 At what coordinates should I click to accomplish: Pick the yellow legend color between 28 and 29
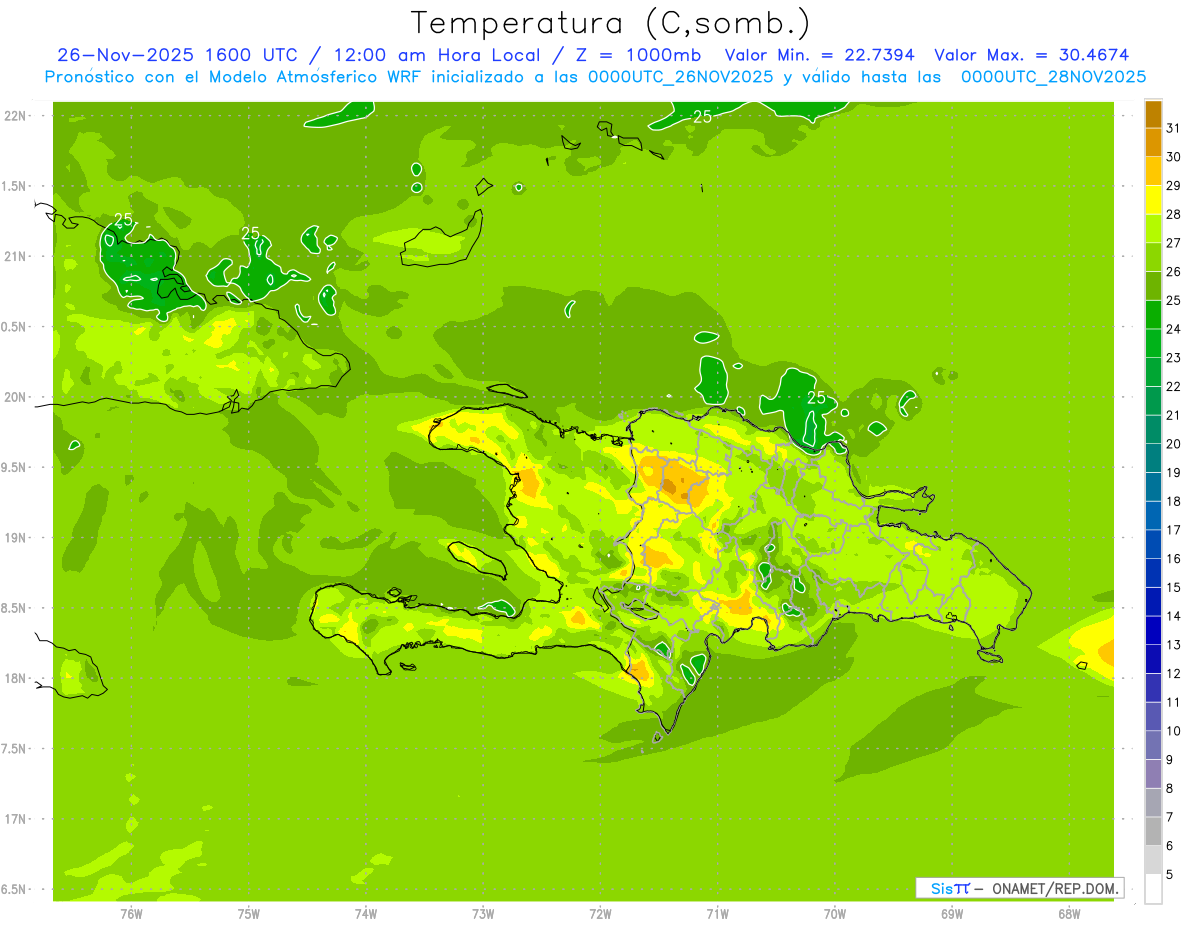pos(1153,200)
